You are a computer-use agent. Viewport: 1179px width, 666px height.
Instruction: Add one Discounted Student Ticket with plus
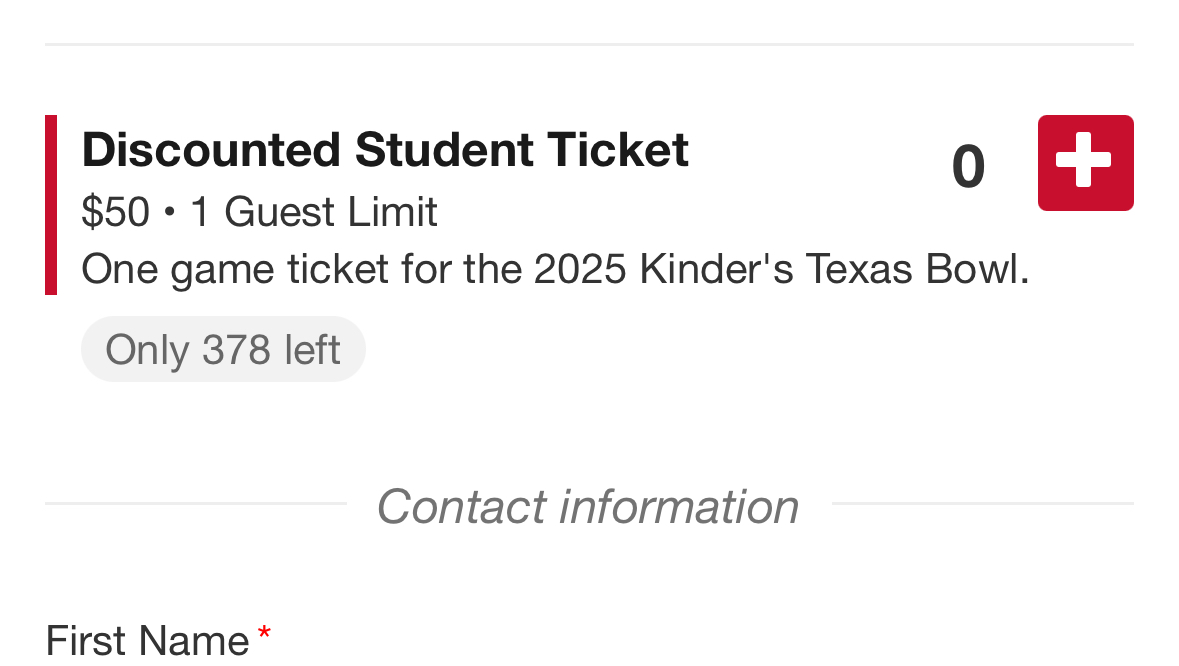click(x=1085, y=163)
